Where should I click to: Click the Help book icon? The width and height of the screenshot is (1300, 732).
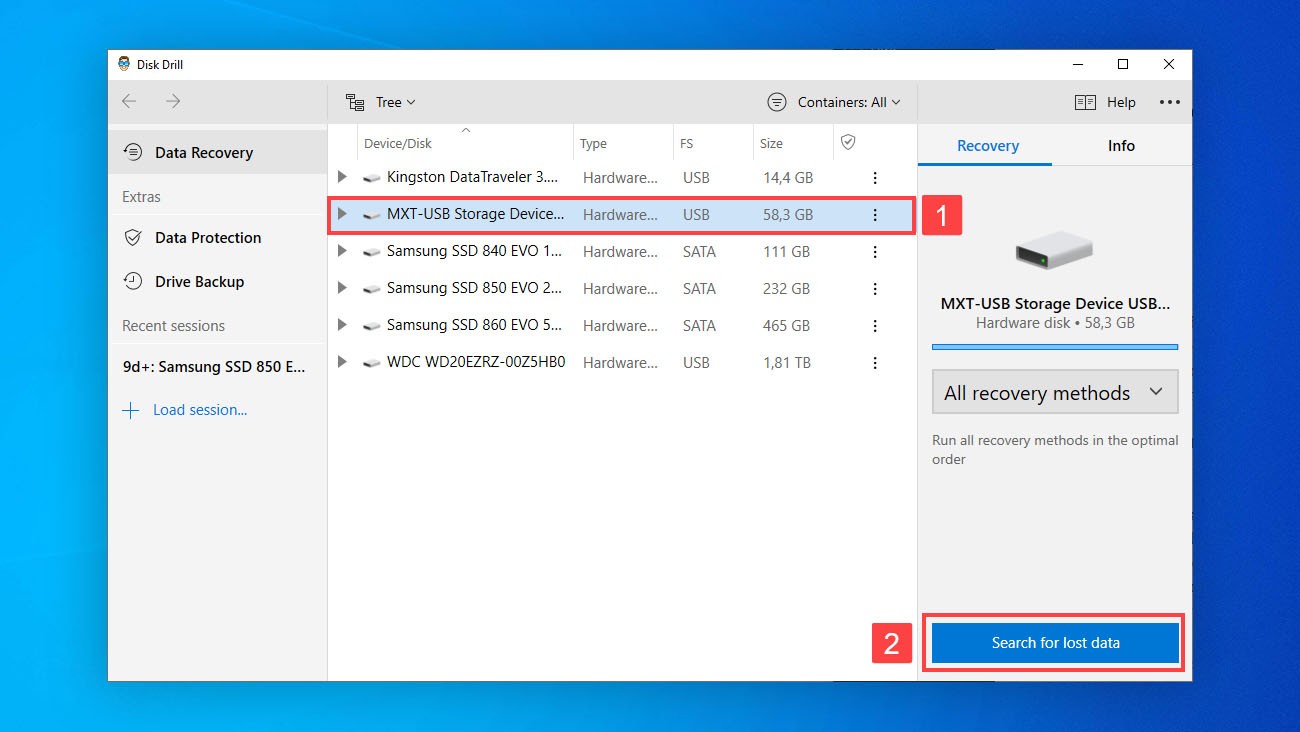1085,102
